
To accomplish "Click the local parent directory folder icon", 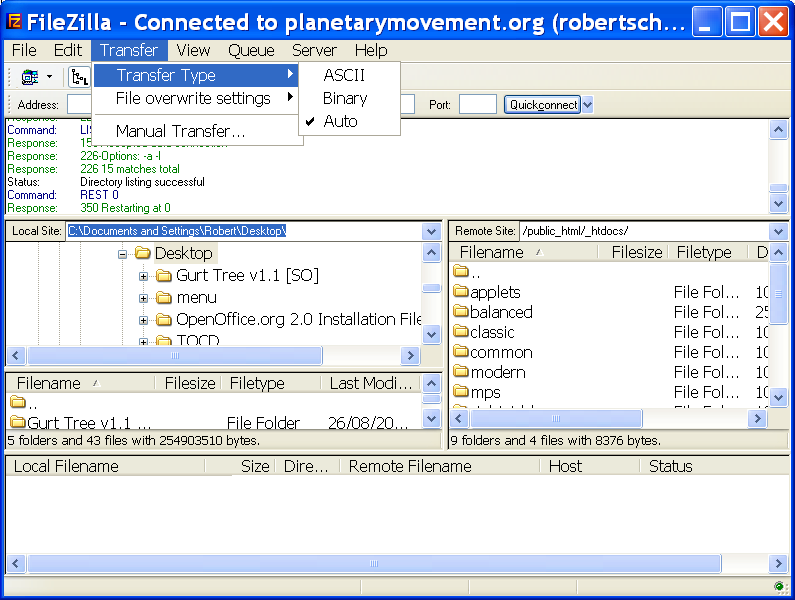I will click(x=18, y=402).
